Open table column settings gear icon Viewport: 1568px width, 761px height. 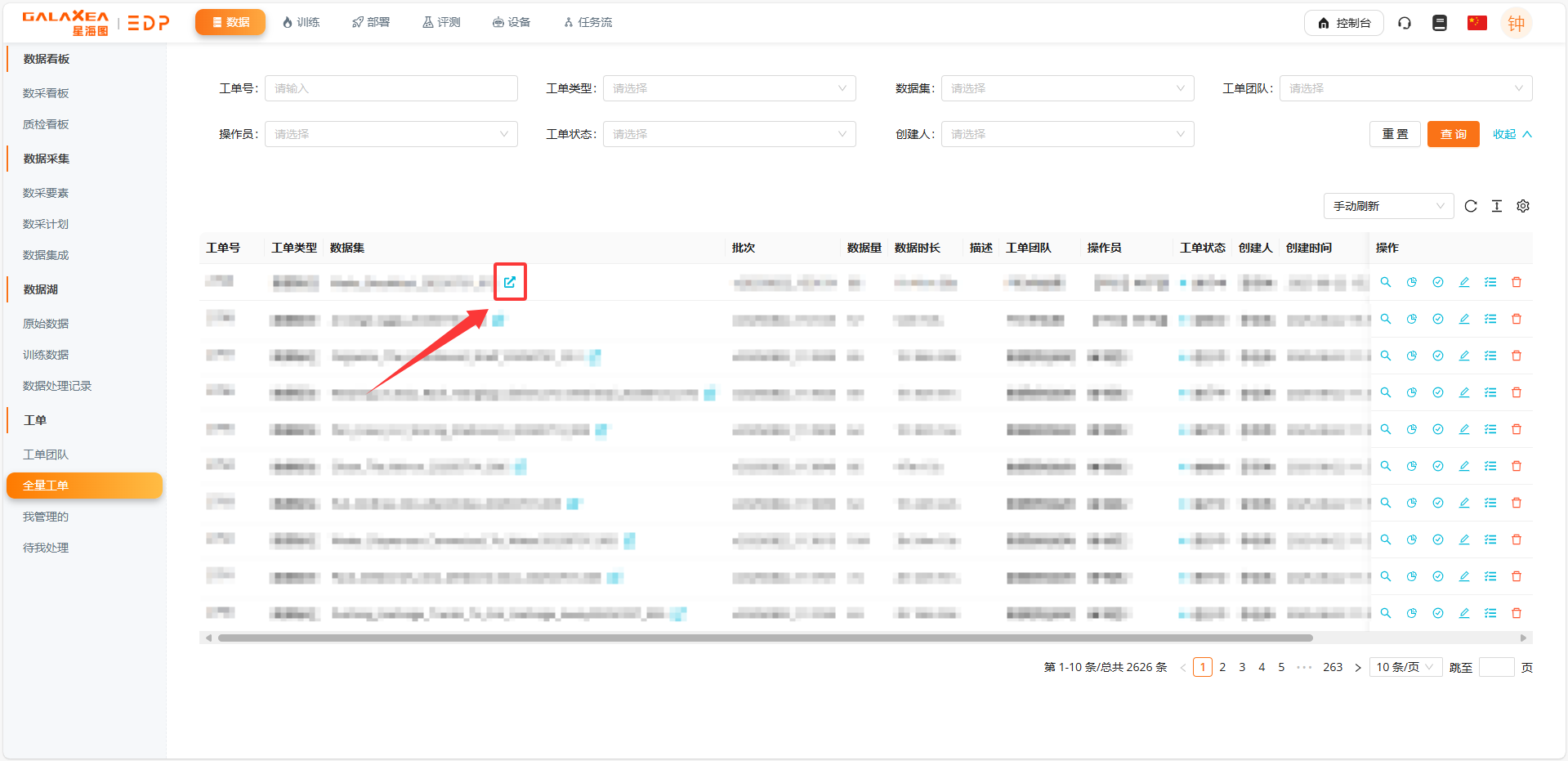[1523, 206]
